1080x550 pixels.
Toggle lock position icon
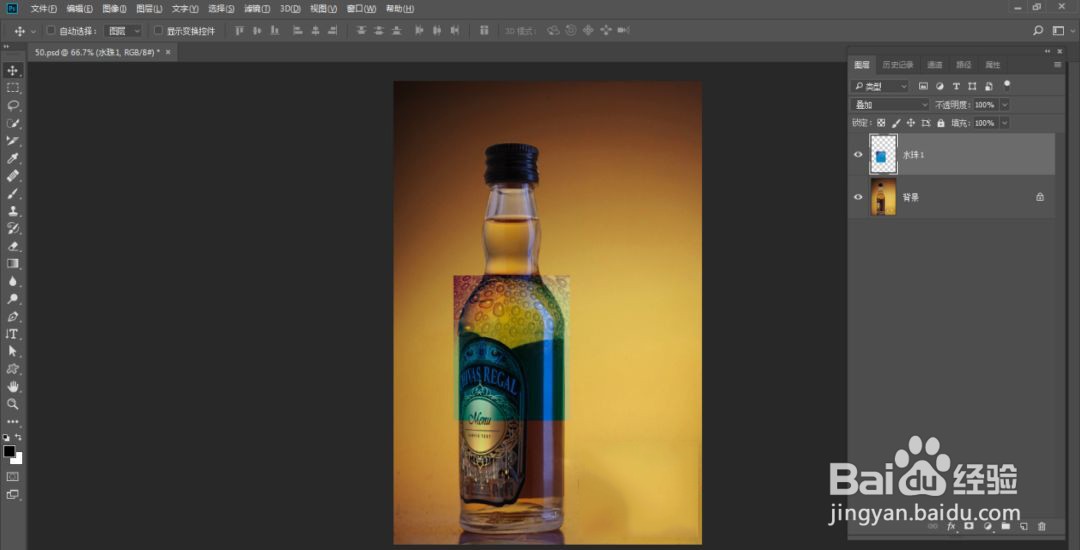coord(911,123)
